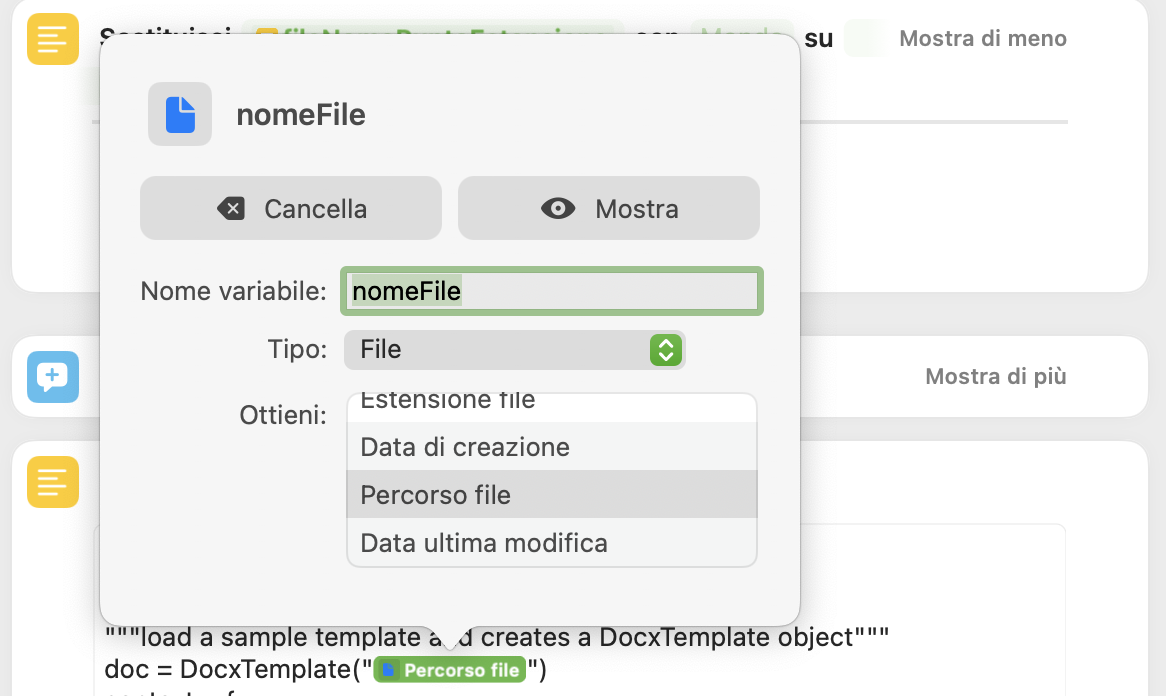Click the backspace icon beside Cancella

point(231,209)
